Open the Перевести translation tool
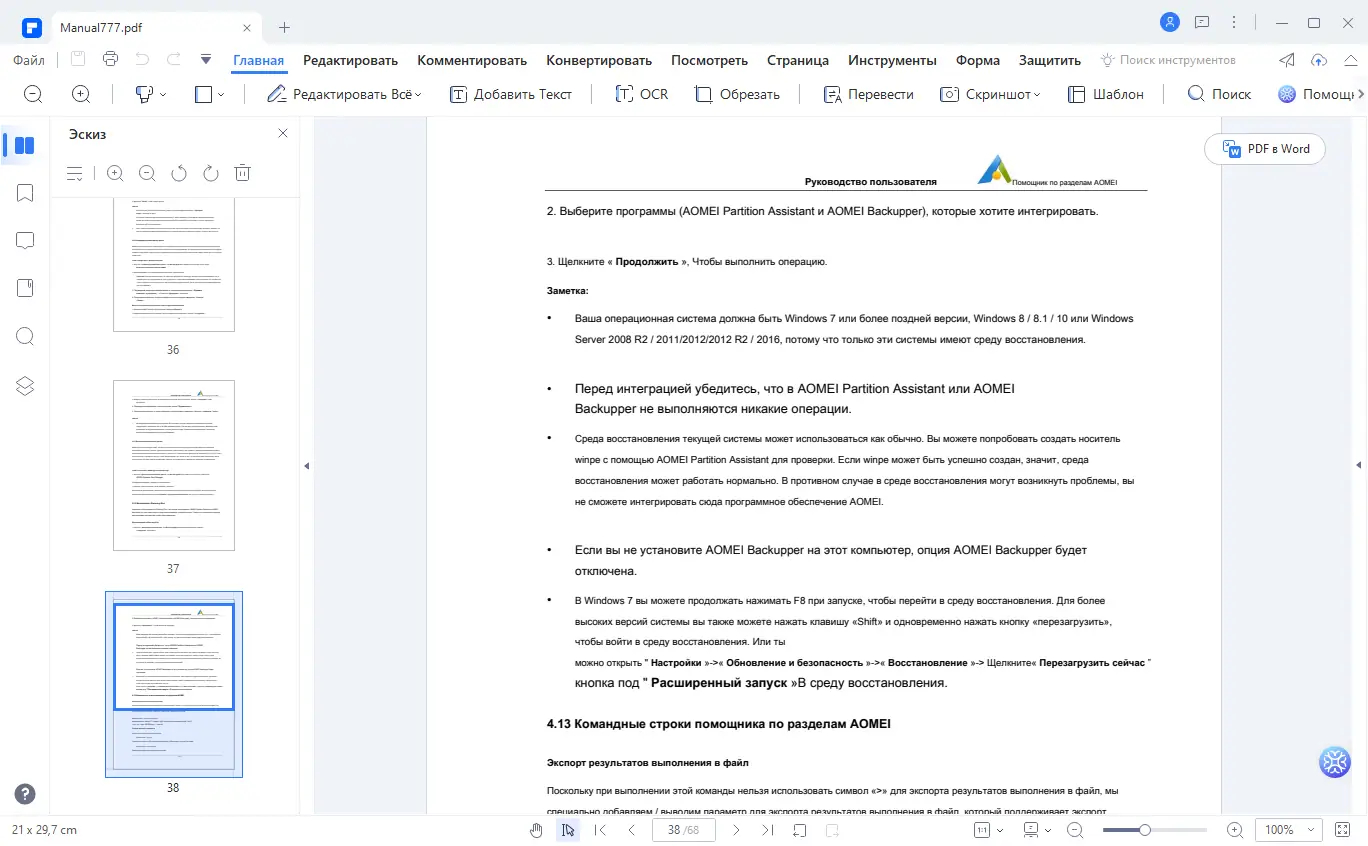 (x=868, y=93)
